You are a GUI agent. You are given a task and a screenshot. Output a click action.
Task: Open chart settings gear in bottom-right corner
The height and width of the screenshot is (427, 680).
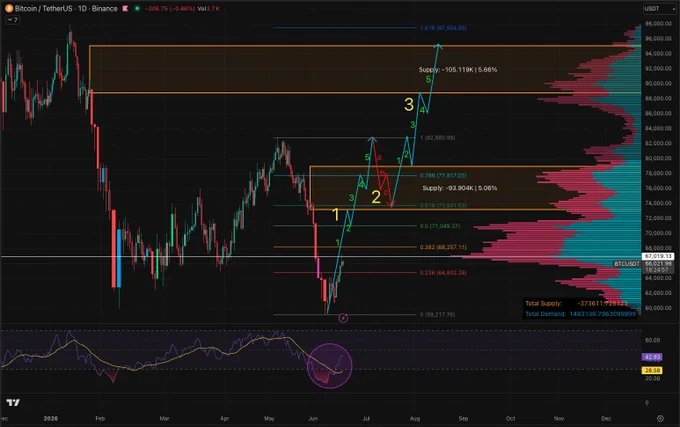[660, 418]
